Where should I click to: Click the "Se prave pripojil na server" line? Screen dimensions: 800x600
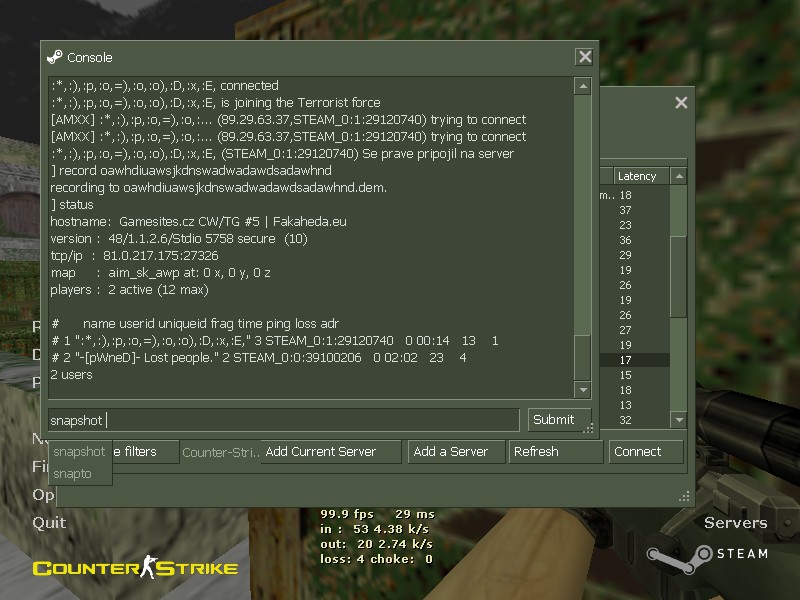282,154
